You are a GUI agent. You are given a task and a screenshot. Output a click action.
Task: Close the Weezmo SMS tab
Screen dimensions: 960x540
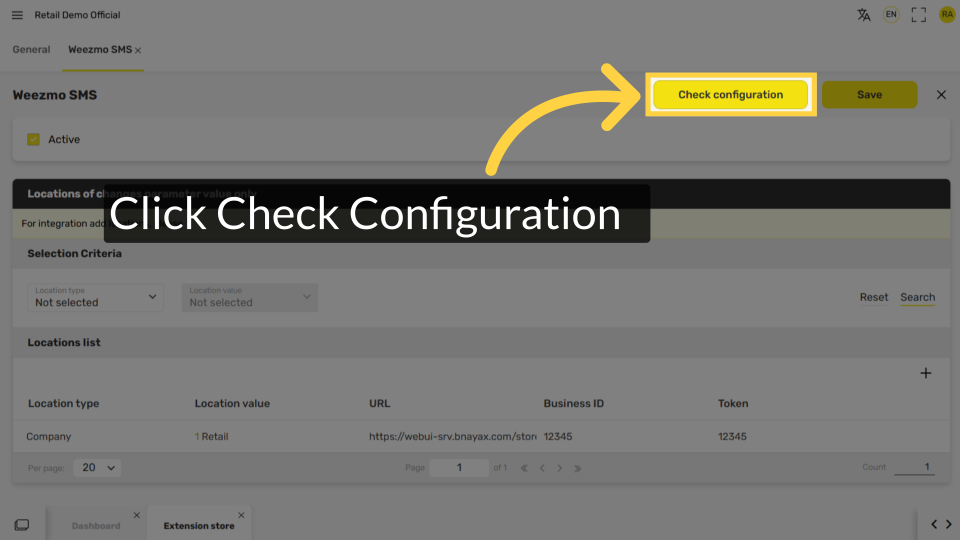pyautogui.click(x=138, y=51)
